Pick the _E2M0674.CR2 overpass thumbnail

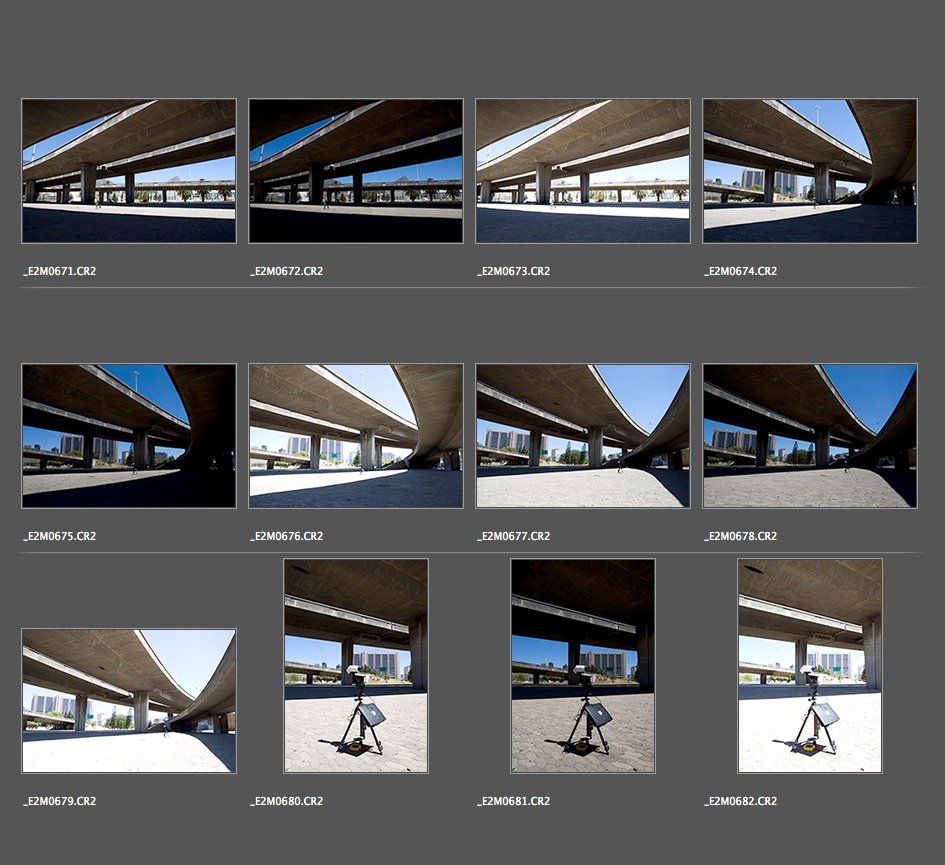pyautogui.click(x=810, y=171)
